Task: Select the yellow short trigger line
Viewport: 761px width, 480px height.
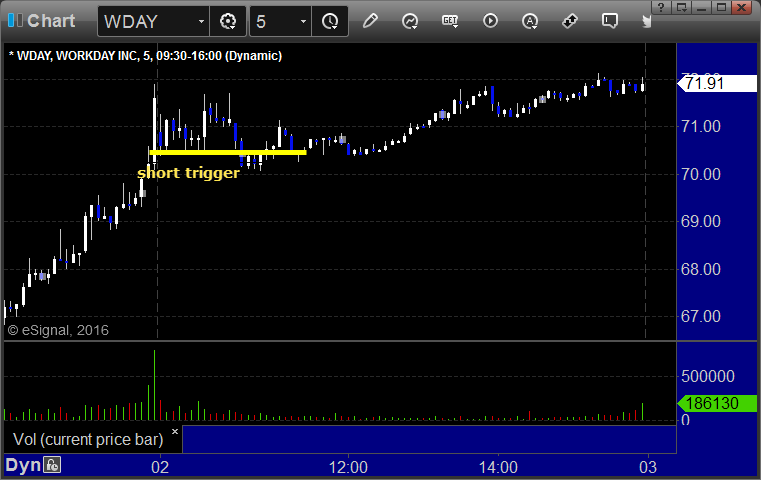Action: (x=228, y=152)
